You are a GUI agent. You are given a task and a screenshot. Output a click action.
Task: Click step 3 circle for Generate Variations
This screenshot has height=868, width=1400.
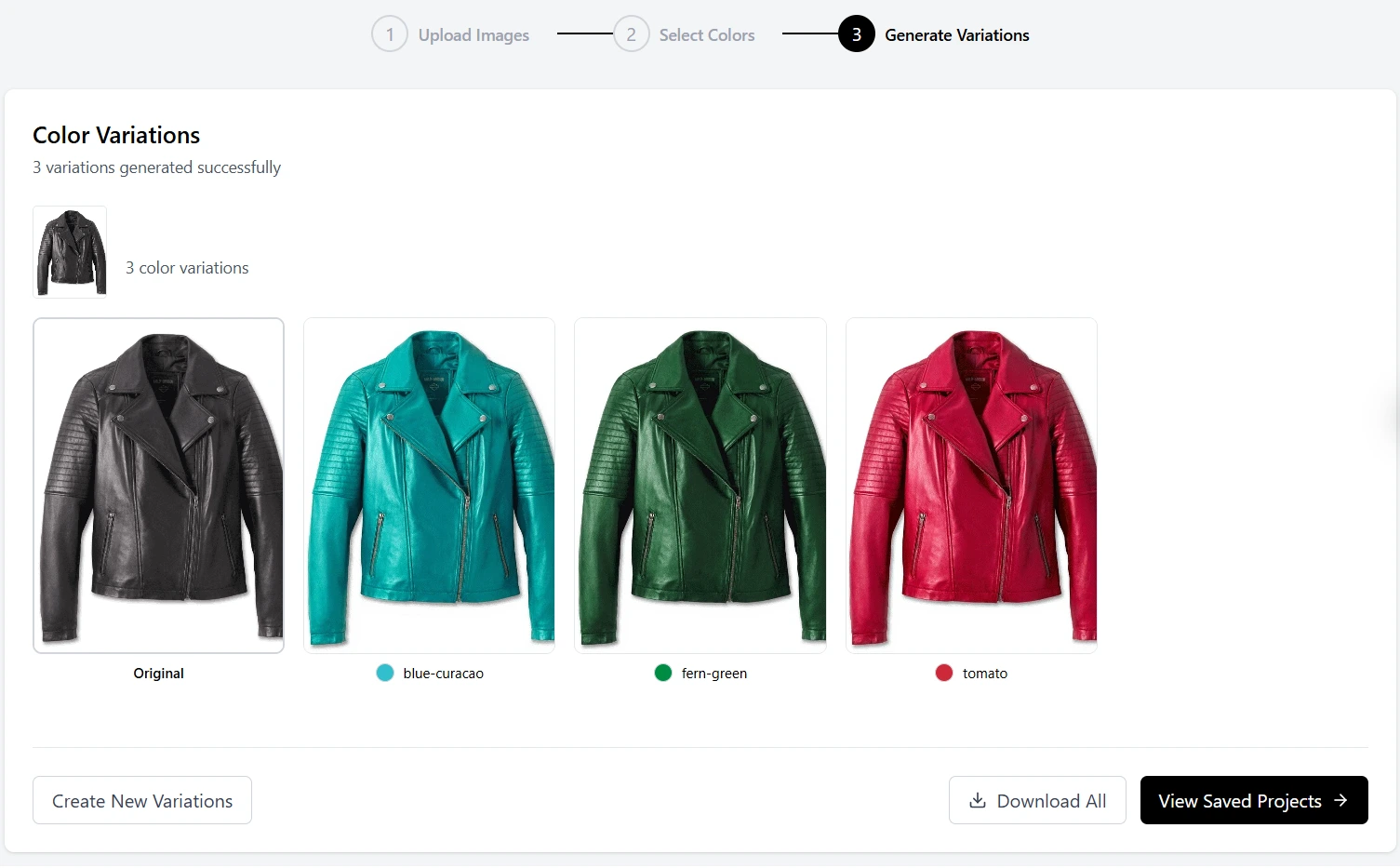[856, 34]
